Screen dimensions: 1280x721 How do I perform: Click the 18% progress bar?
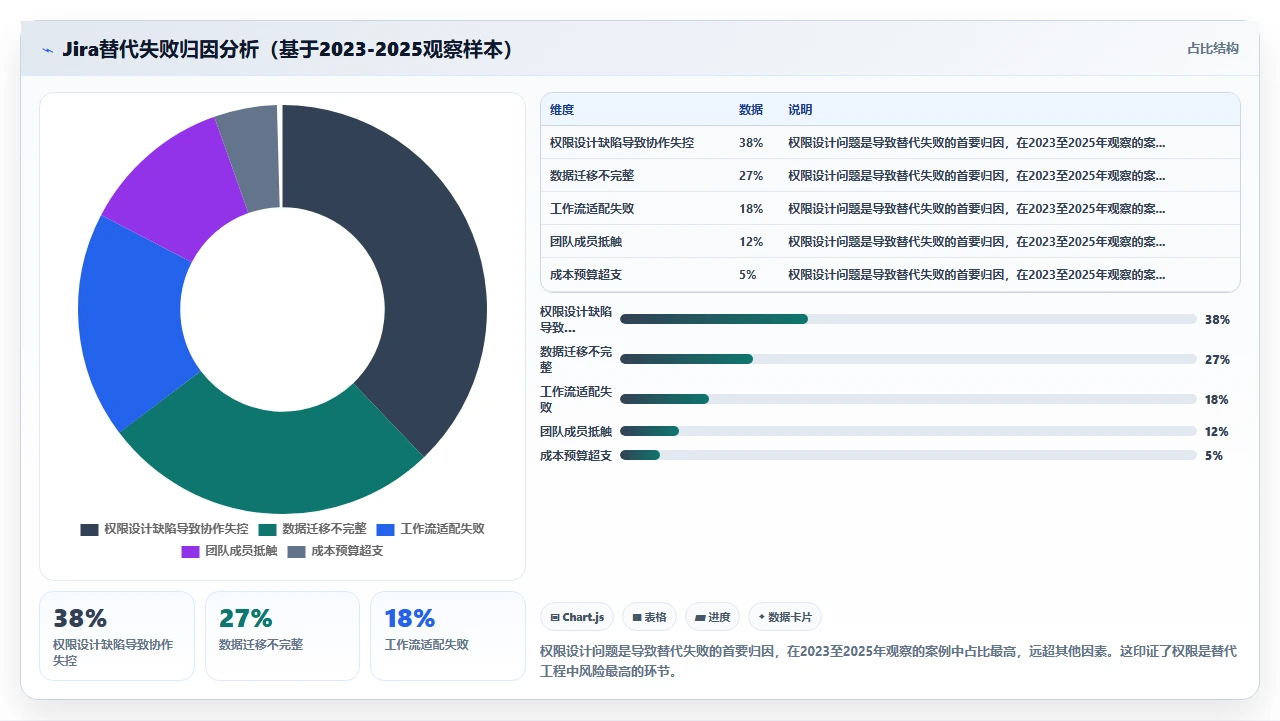[908, 399]
